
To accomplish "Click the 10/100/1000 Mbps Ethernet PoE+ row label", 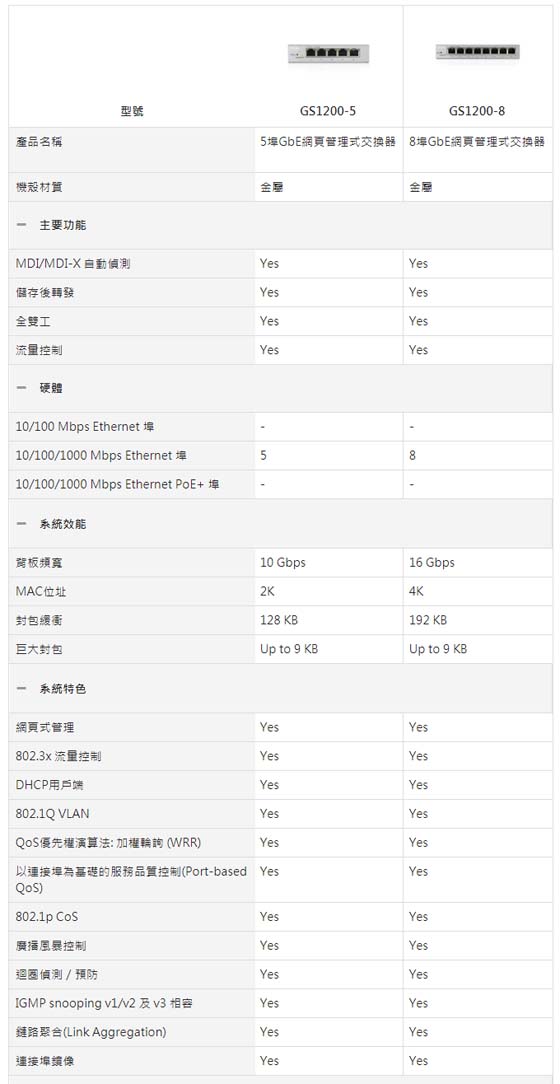I will coord(118,485).
